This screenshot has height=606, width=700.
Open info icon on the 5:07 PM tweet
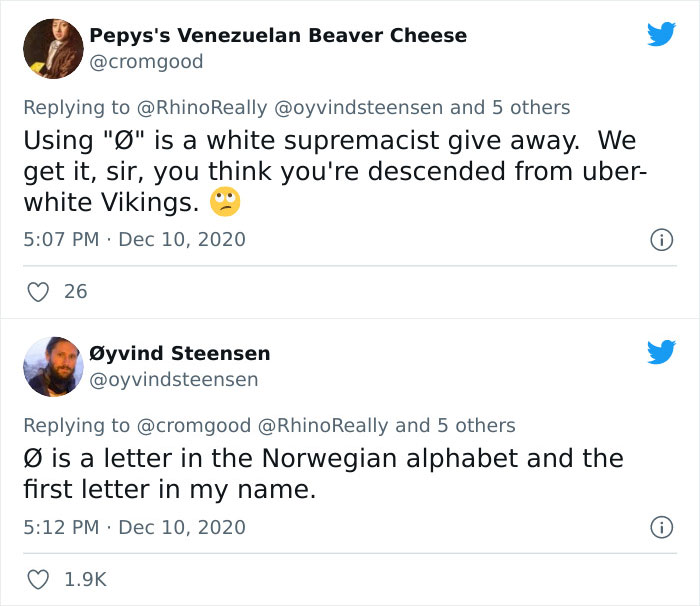[x=661, y=240]
